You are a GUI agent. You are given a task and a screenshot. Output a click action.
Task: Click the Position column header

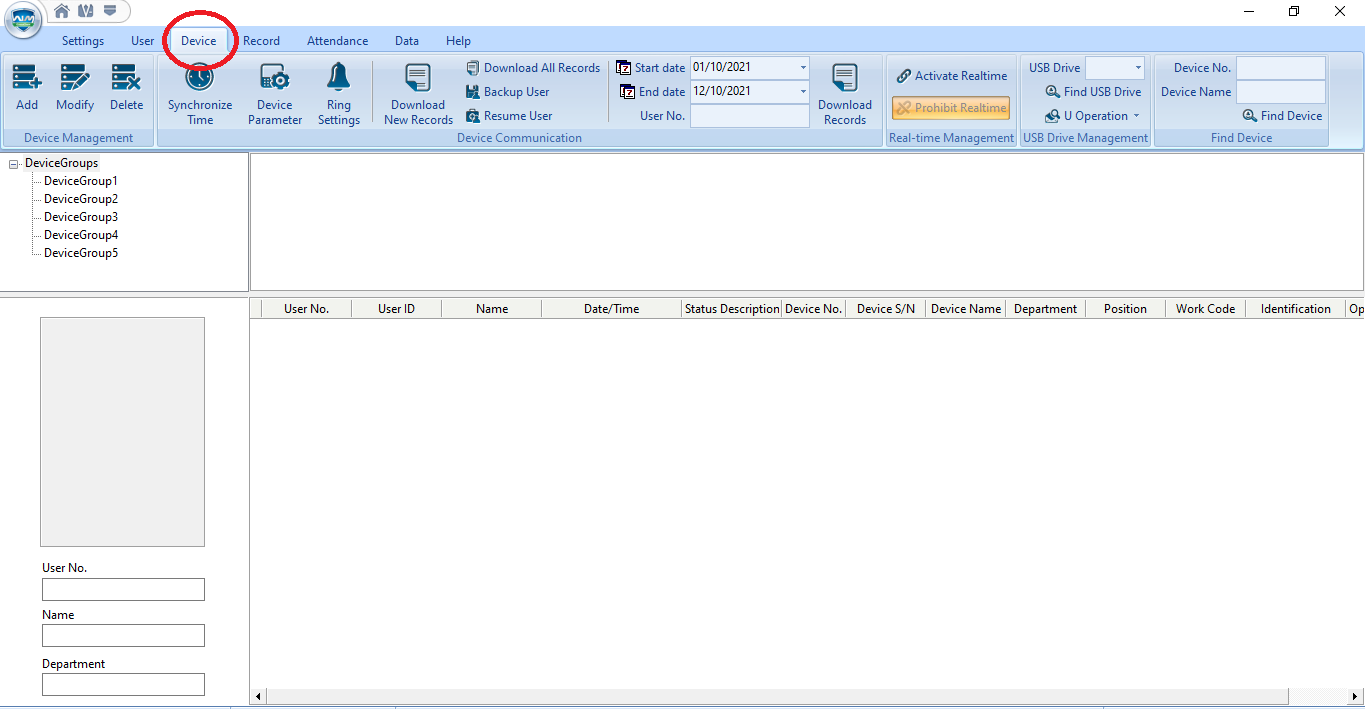pyautogui.click(x=1125, y=309)
